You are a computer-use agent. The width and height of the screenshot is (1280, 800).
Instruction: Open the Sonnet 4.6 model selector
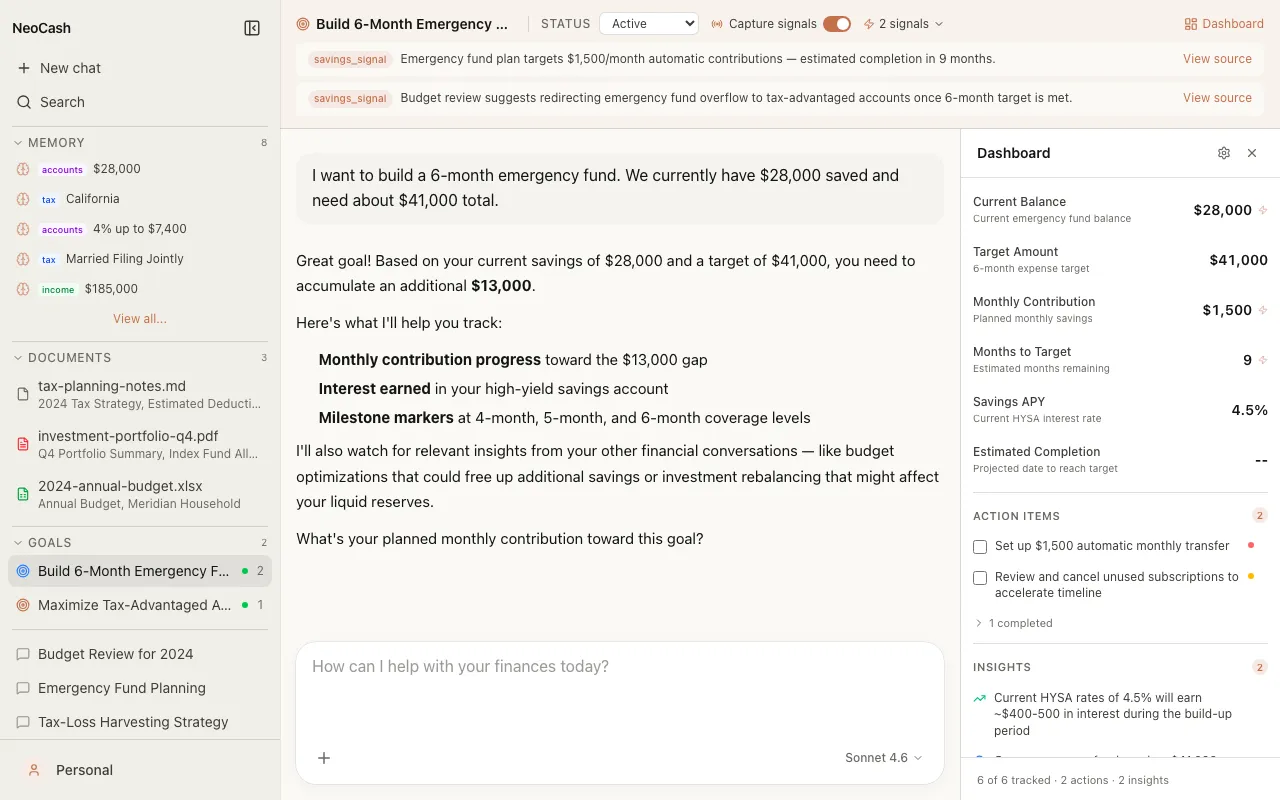[x=884, y=758]
